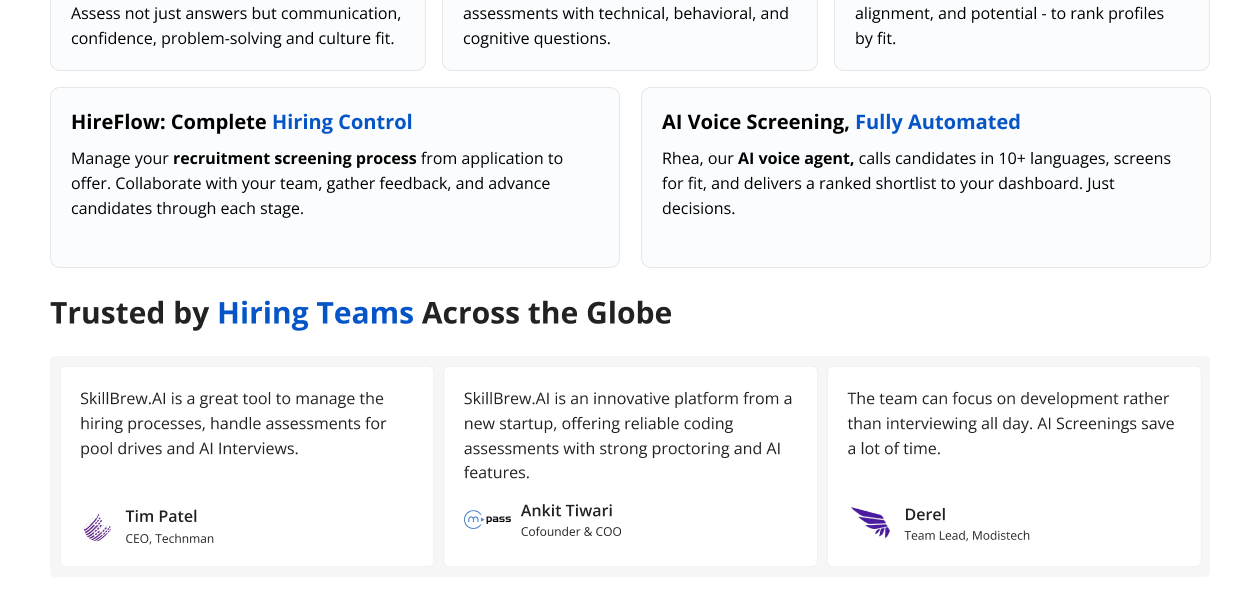
Task: Click the card mentioning communication and culture fit
Action: [x=238, y=30]
